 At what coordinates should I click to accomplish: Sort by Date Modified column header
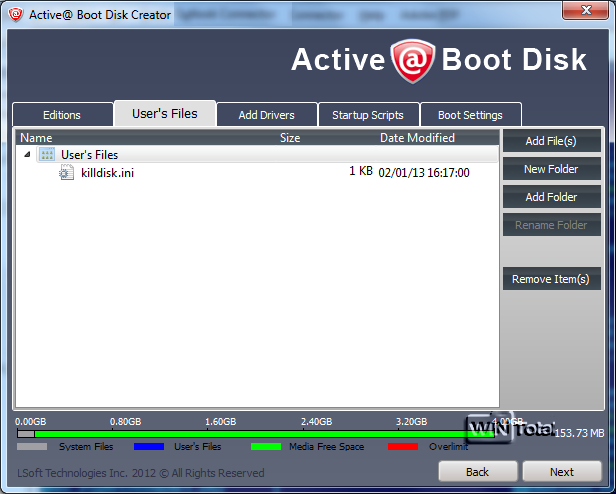pyautogui.click(x=417, y=138)
